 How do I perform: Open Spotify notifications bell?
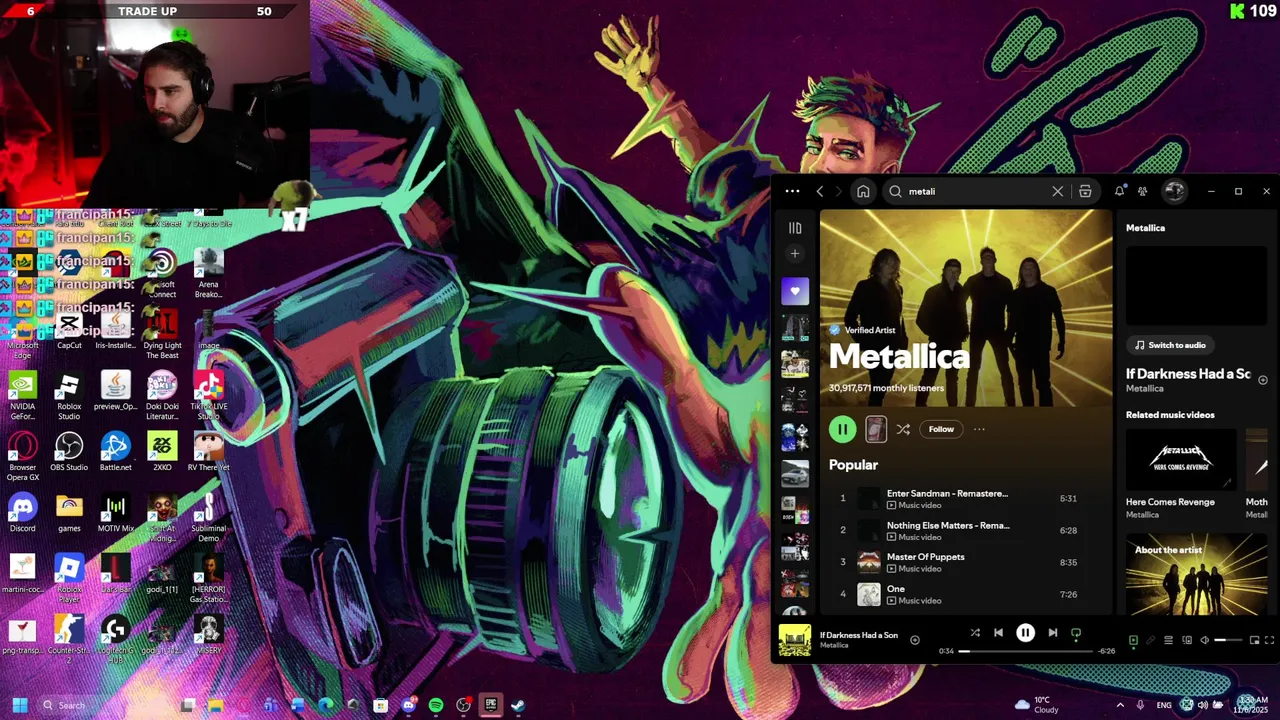click(x=1120, y=191)
